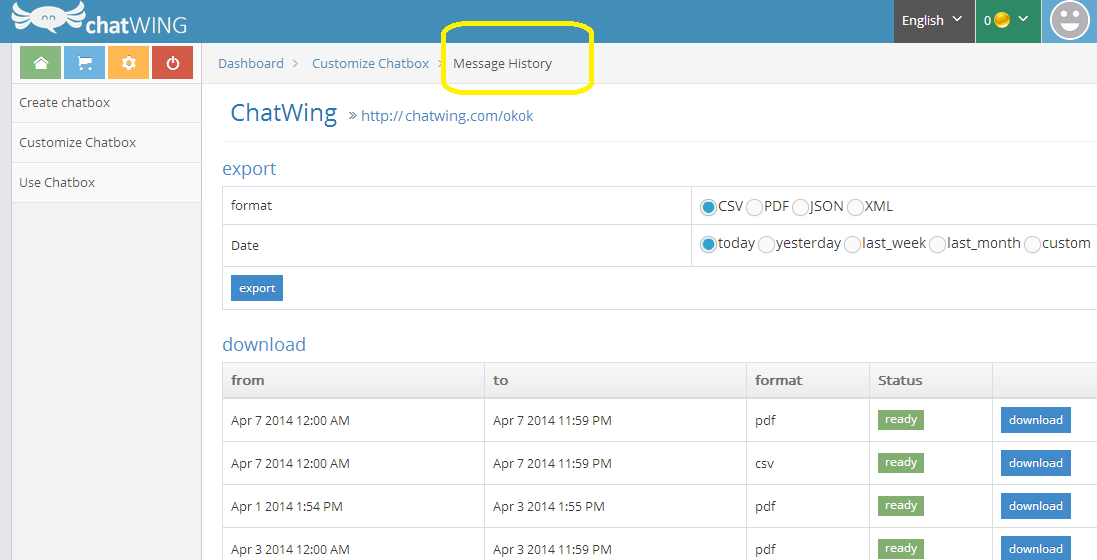1097x560 pixels.
Task: Open the smiley user avatar
Action: [x=1069, y=21]
